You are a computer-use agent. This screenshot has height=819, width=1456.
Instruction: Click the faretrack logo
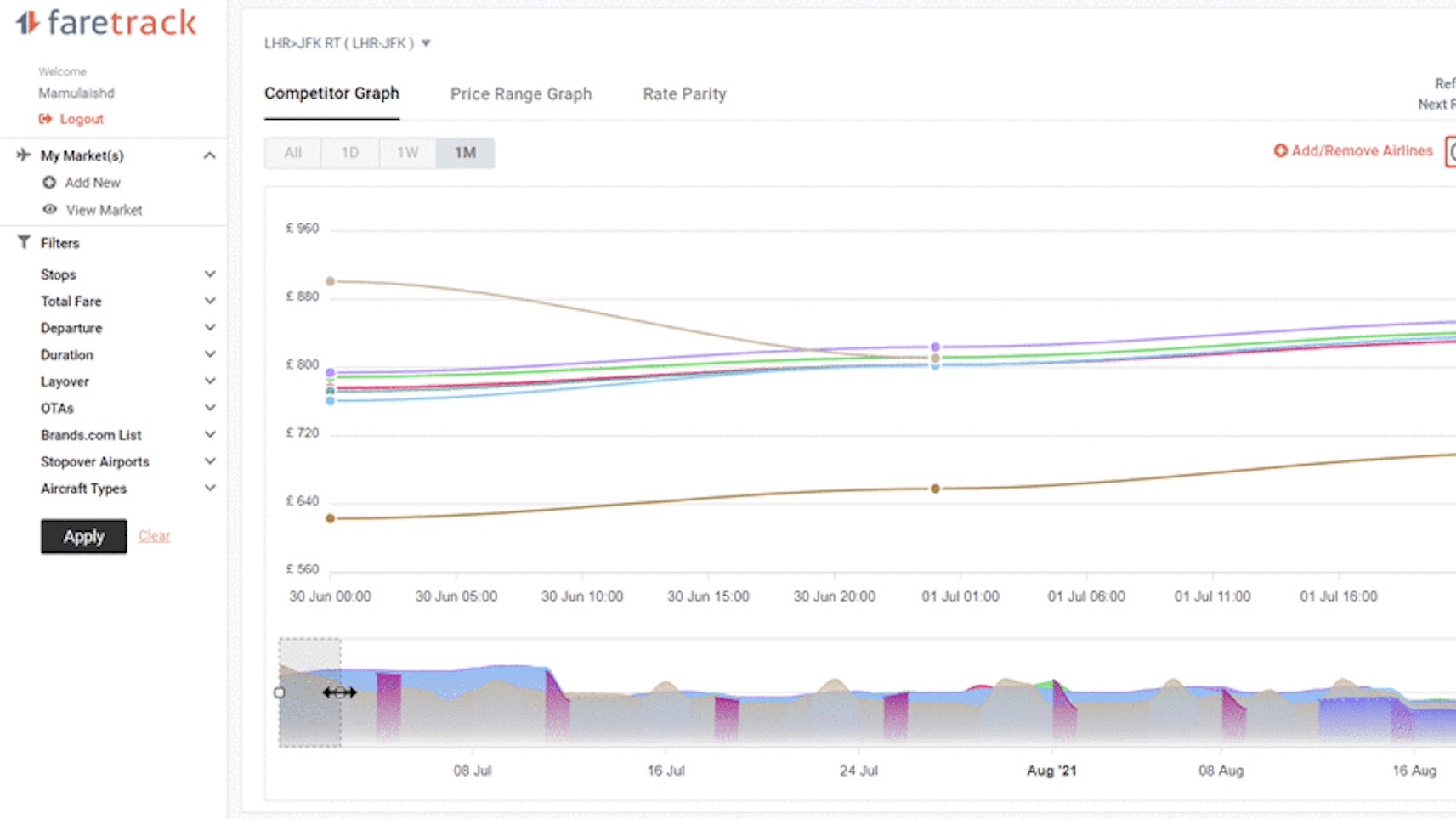coord(106,23)
